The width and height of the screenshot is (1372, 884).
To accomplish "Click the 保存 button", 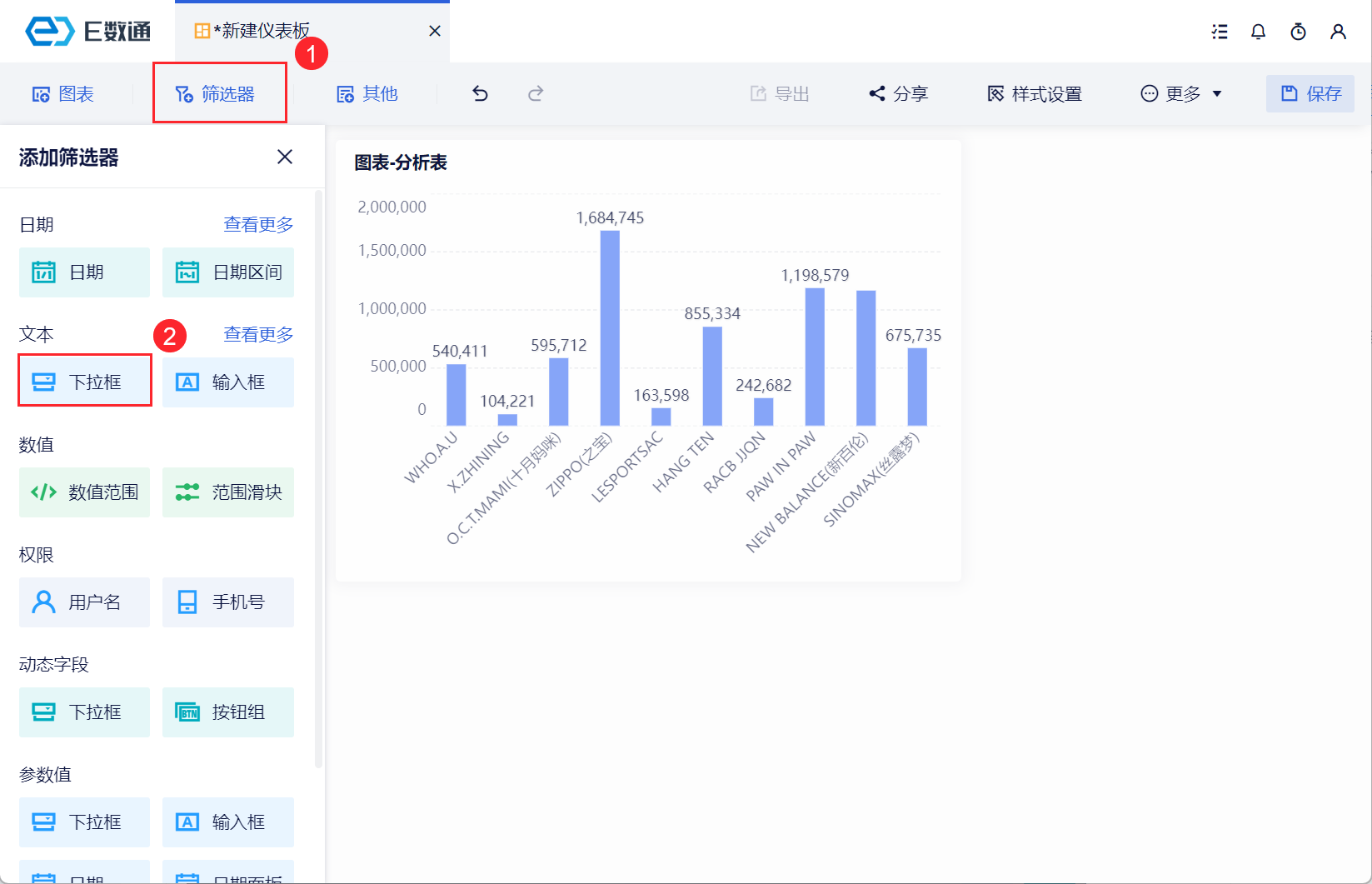I will [1310, 93].
